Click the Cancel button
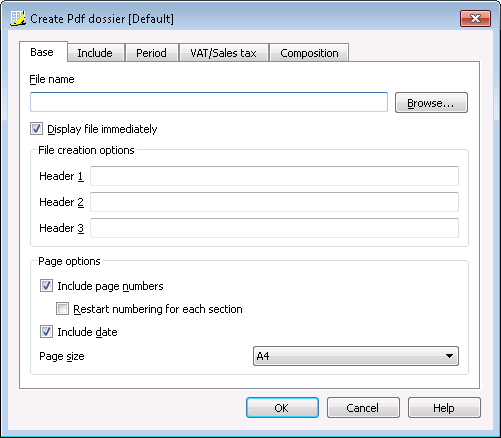This screenshot has height=438, width=501. coord(363,408)
